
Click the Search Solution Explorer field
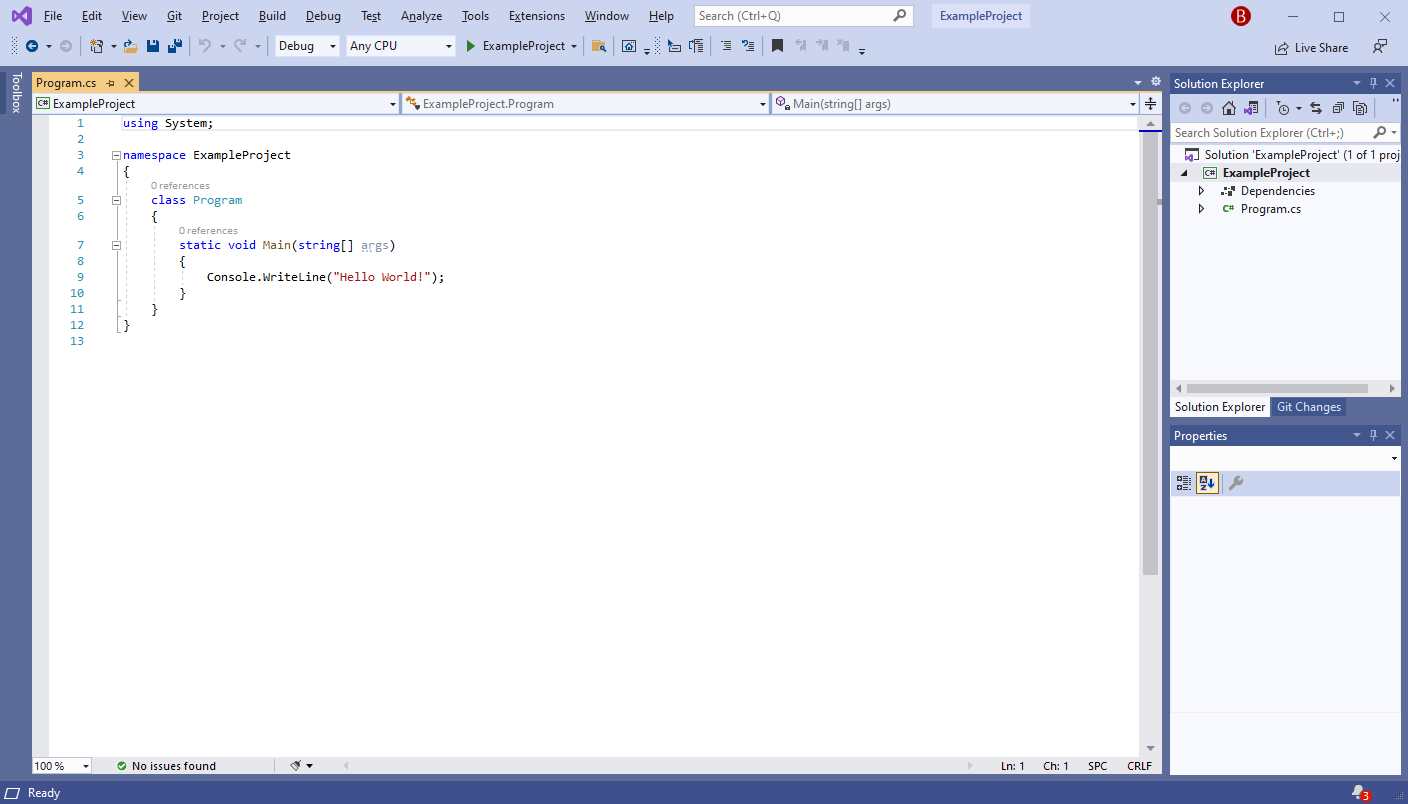(x=1270, y=131)
